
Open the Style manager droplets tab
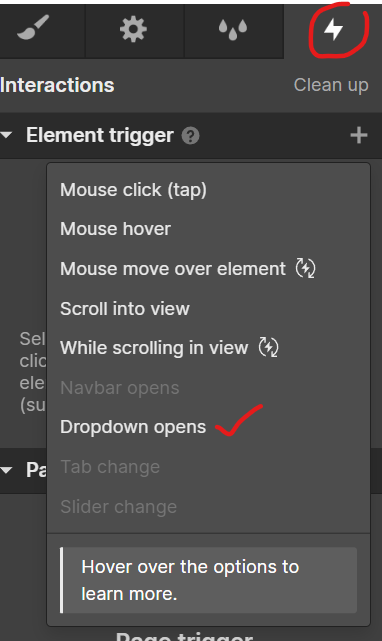click(233, 29)
